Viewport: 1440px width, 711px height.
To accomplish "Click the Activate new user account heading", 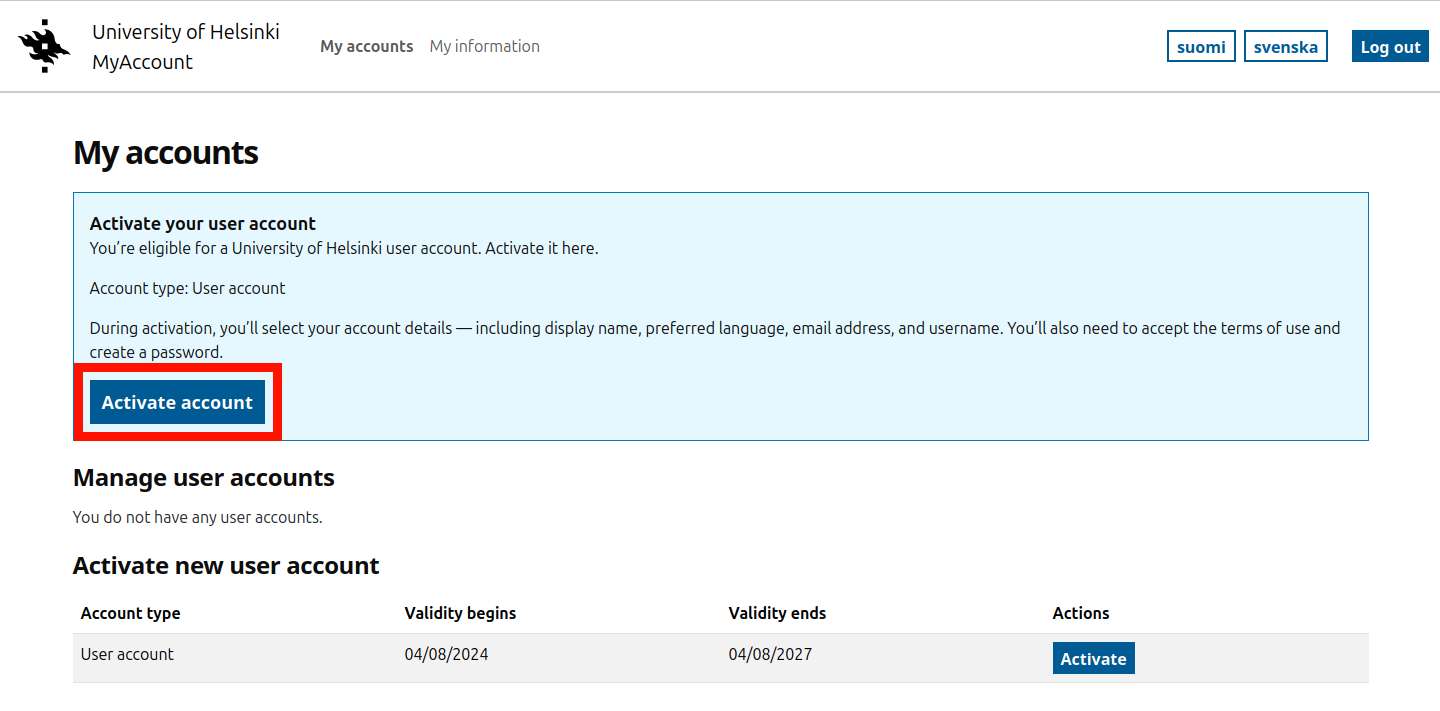I will 226,566.
